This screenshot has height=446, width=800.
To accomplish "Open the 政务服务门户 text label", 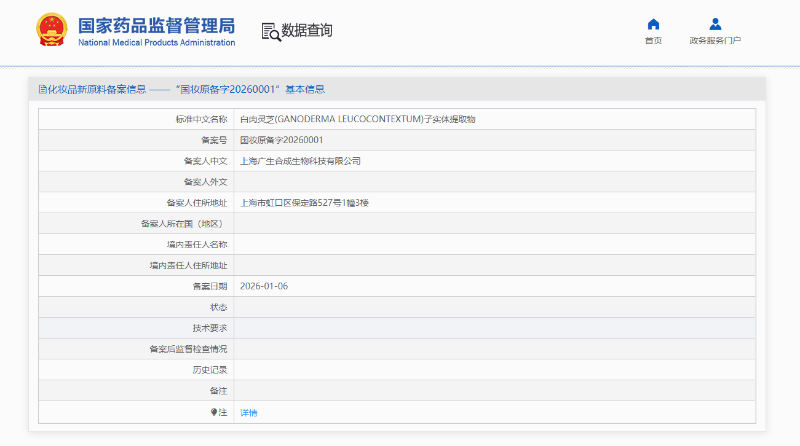I will coord(715,41).
